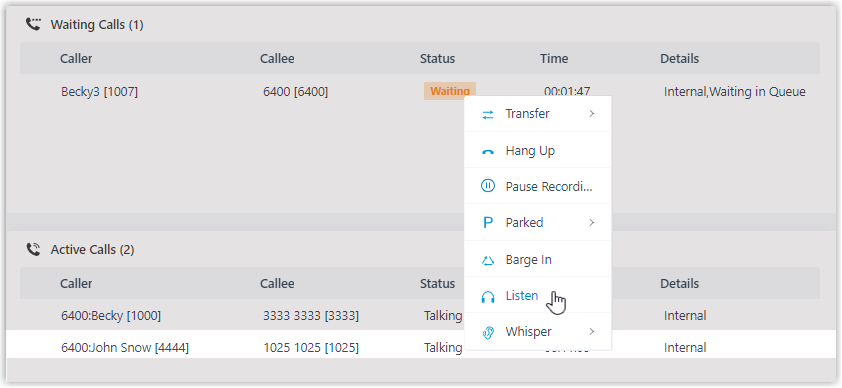842x388 pixels.
Task: Select caller 6400:John Snow [4444]
Action: click(x=125, y=348)
